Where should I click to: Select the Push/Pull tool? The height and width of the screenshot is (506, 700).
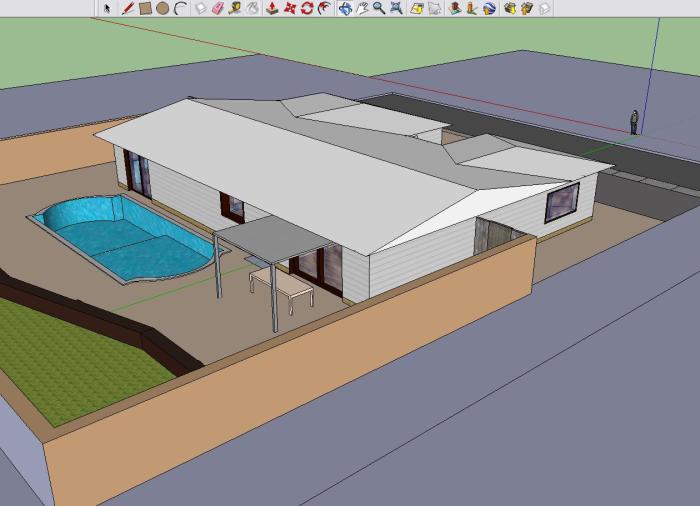pos(271,8)
